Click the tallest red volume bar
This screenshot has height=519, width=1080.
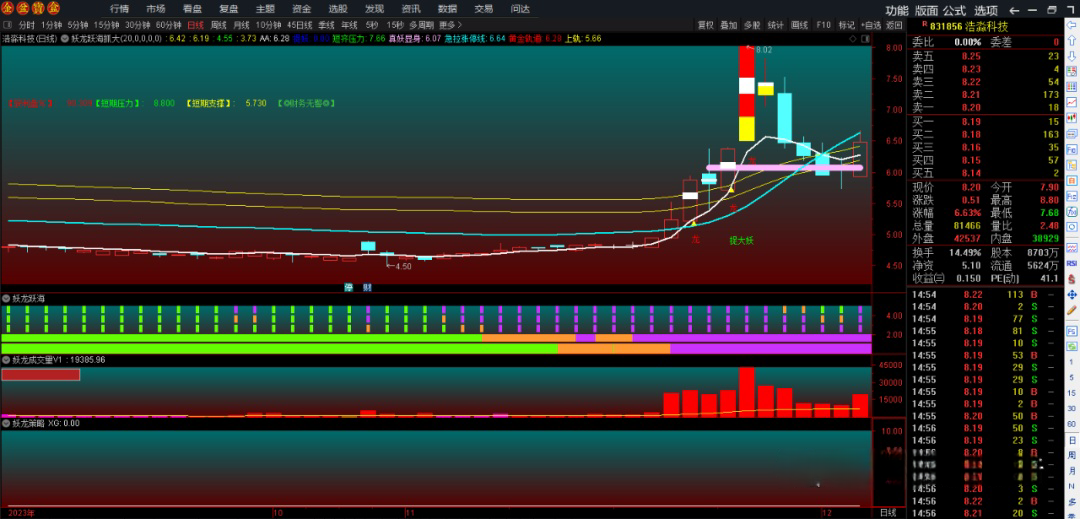(746, 391)
